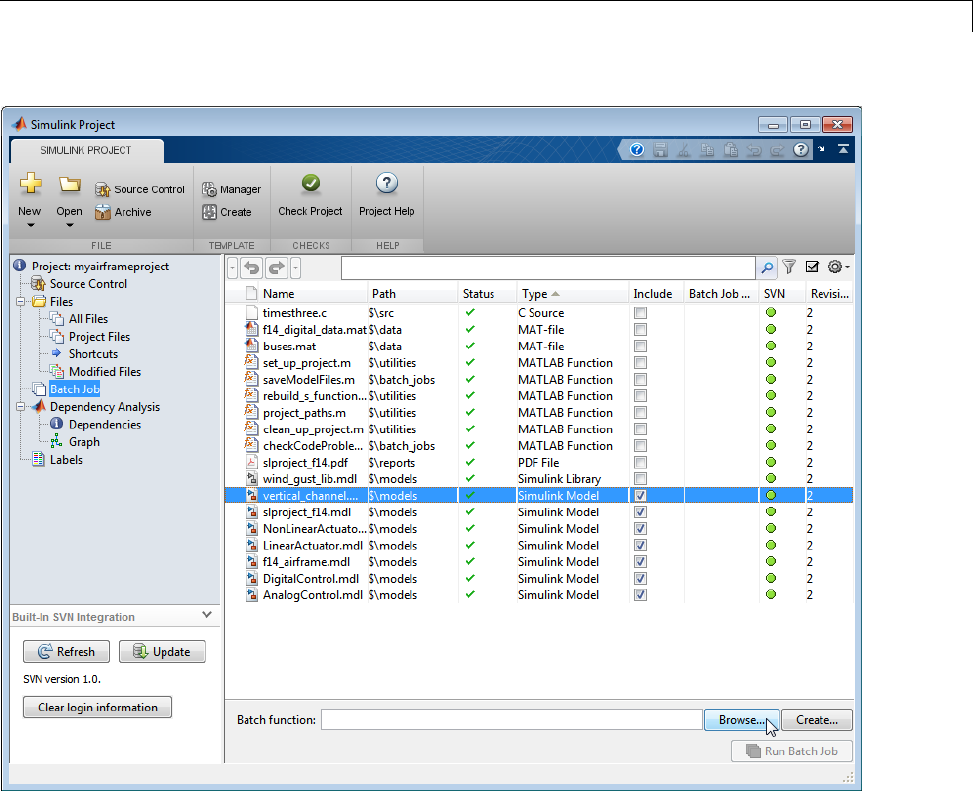The image size is (973, 791).
Task: Click the Browse... button
Action: coord(742,720)
